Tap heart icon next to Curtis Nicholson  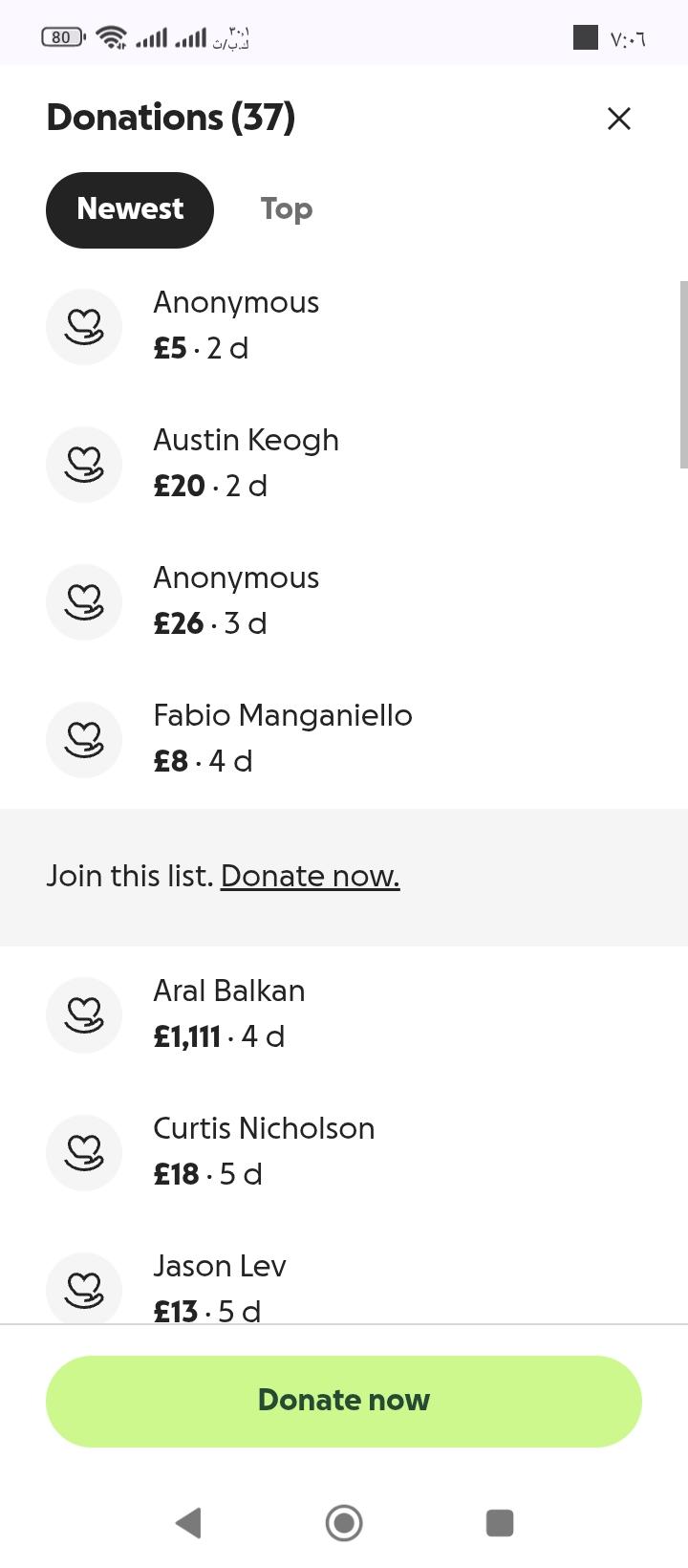84,1153
